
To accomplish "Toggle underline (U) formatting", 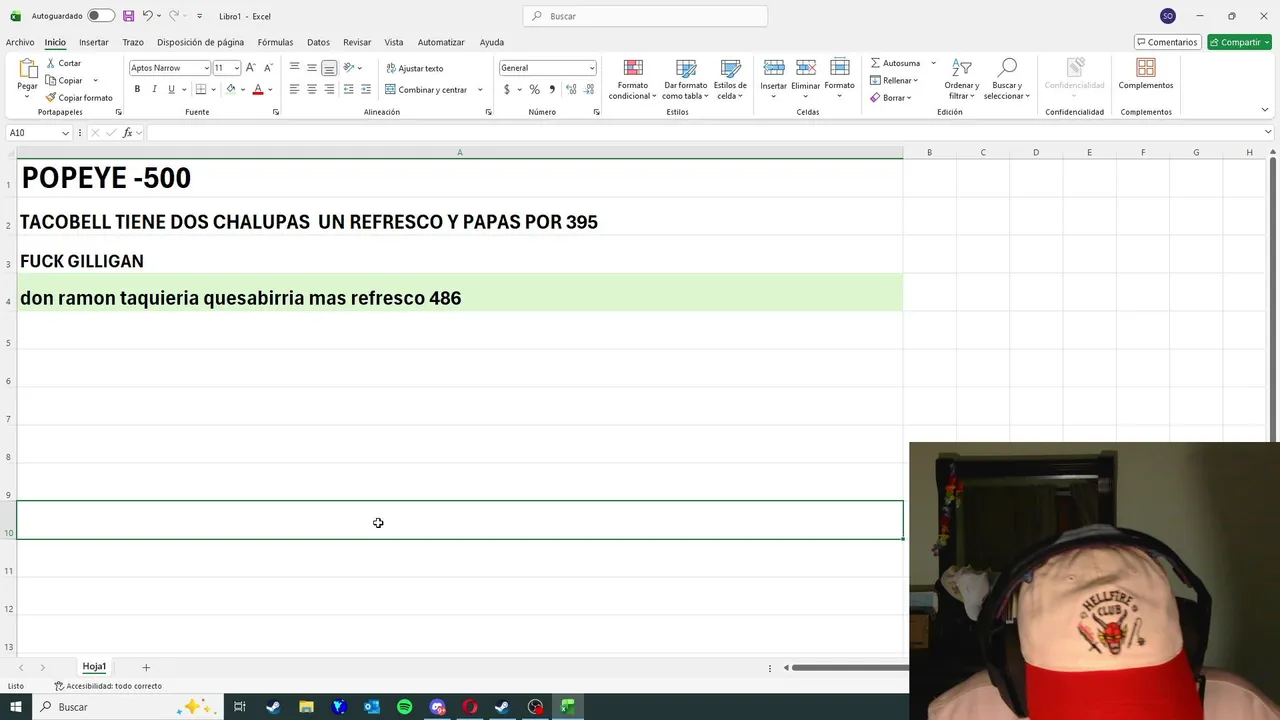I will click(x=171, y=89).
